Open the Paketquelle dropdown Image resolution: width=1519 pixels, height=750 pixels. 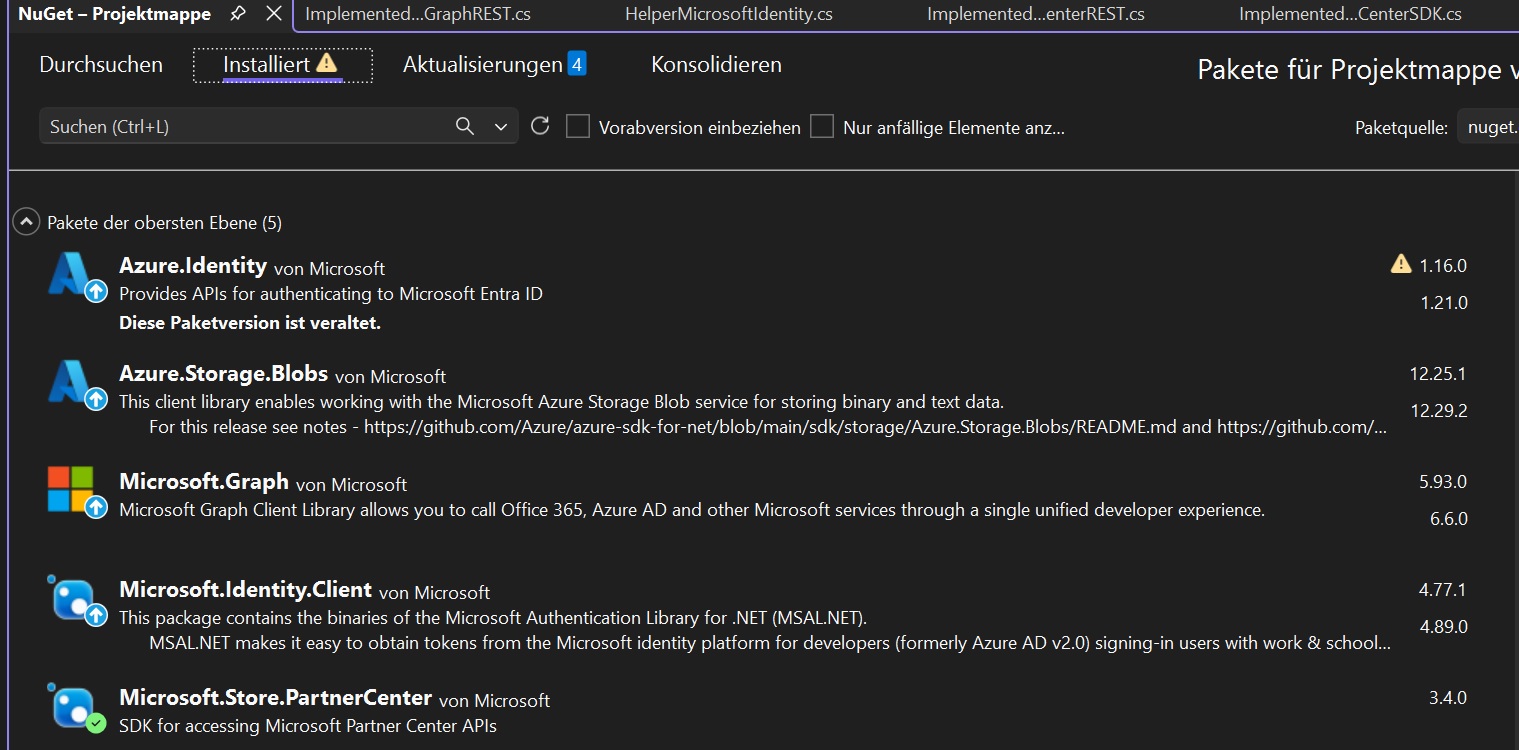[x=1488, y=127]
